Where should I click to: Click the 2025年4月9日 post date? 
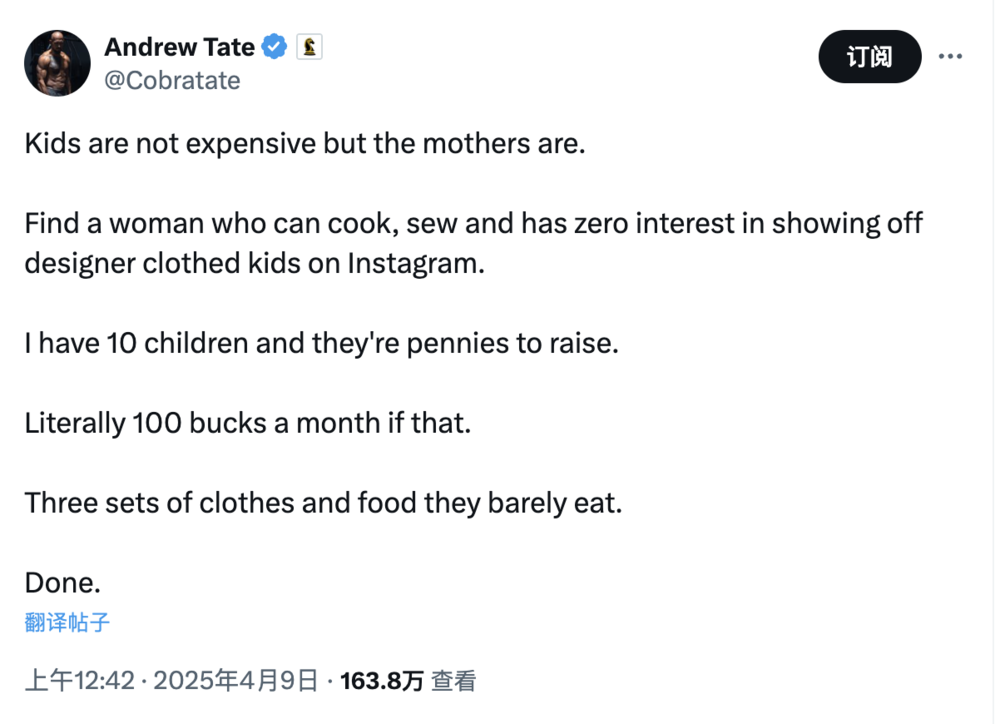pyautogui.click(x=235, y=681)
